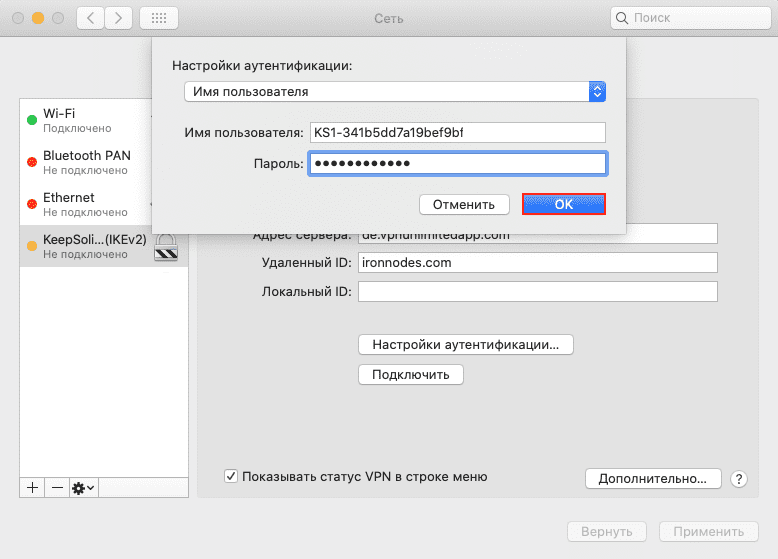Viewport: 778px width, 559px height.
Task: Click the magnifier icon in search
Action: [623, 18]
